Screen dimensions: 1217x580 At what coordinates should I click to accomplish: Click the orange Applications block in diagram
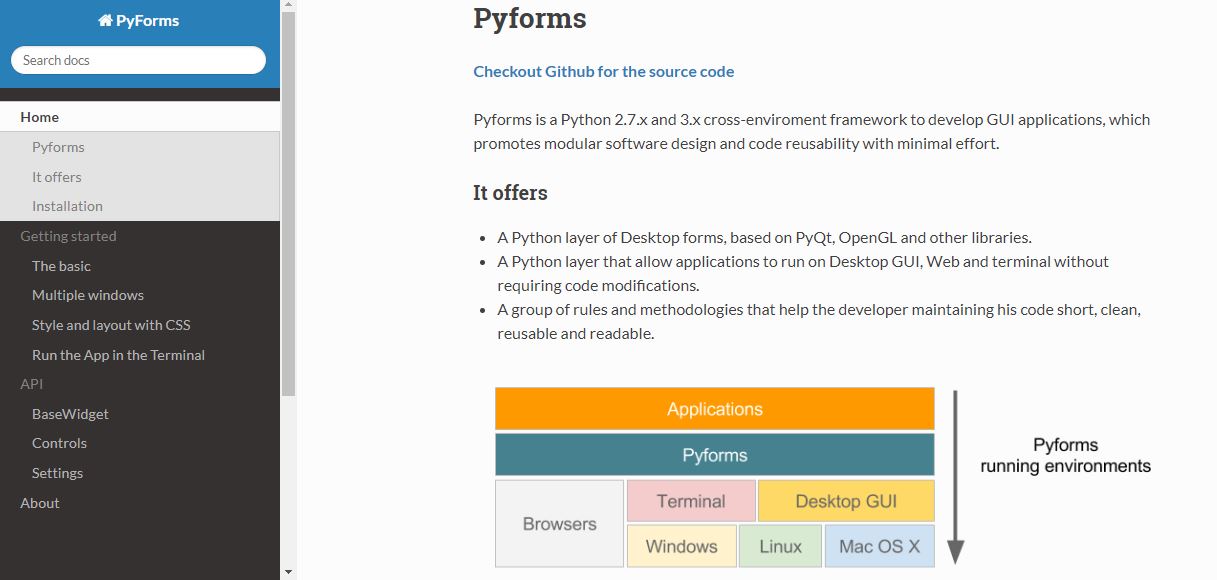[714, 409]
